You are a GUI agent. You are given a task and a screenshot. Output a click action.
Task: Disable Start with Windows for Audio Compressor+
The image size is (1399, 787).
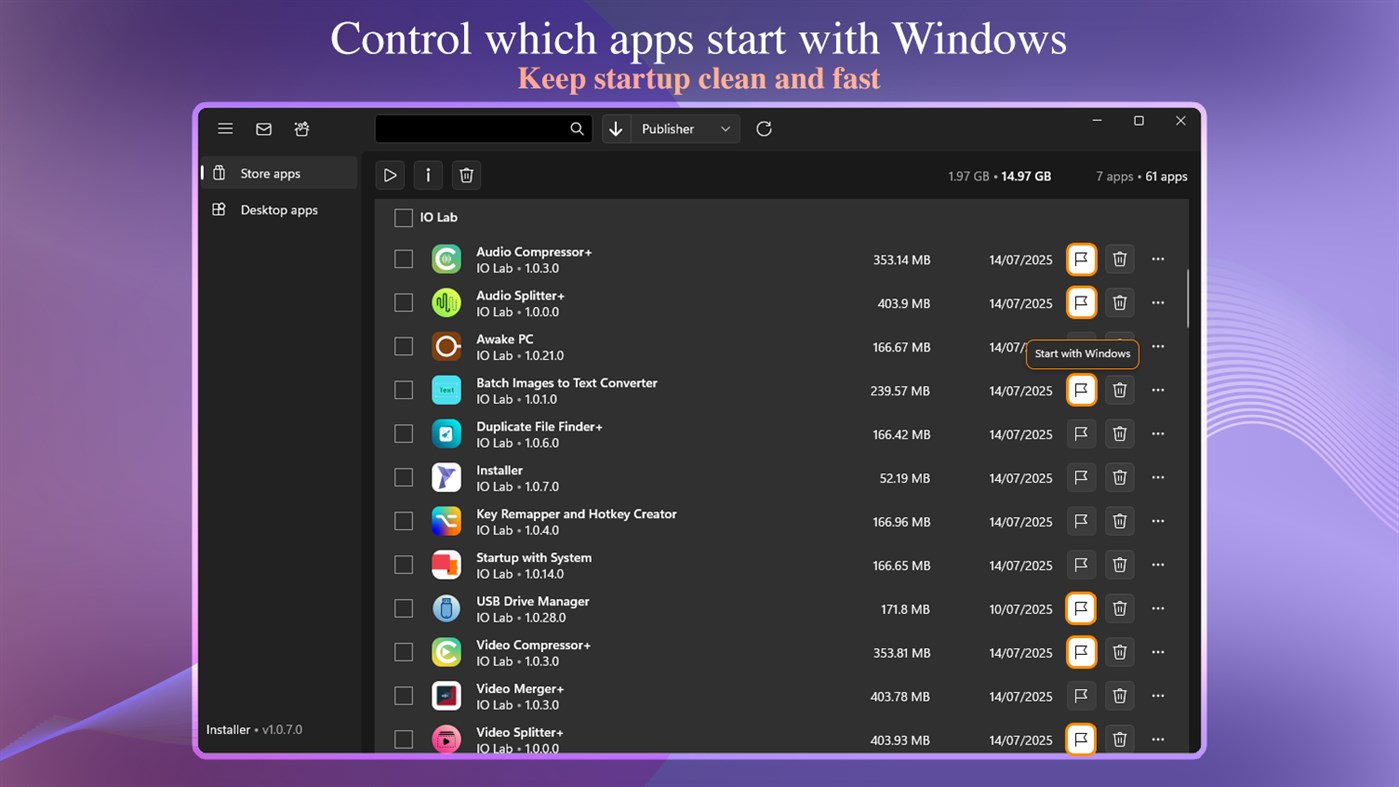[1081, 259]
